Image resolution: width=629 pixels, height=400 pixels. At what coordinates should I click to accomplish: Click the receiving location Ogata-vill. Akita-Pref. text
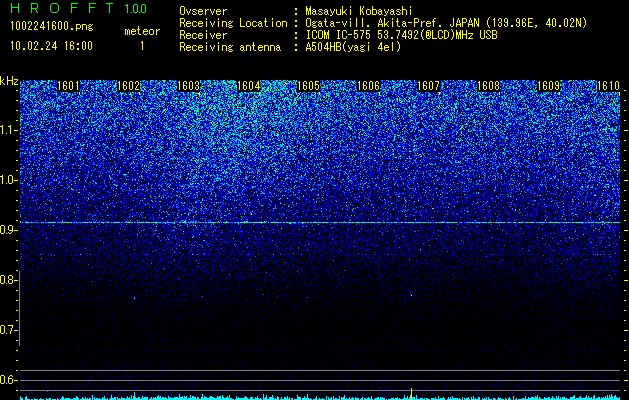pos(446,23)
